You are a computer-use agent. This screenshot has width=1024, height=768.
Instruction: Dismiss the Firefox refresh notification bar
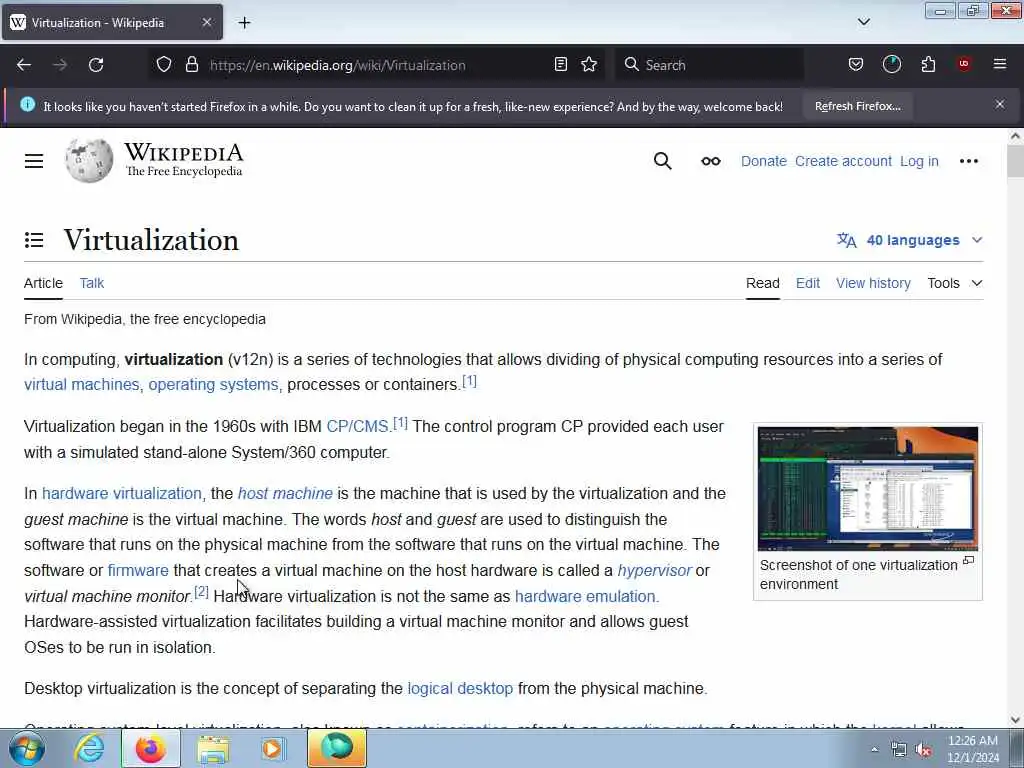[x=1000, y=104]
